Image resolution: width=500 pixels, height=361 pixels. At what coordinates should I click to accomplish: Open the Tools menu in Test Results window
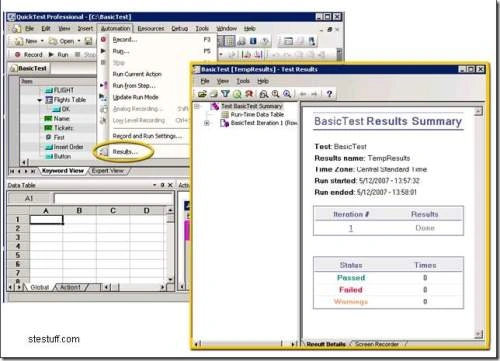point(243,81)
